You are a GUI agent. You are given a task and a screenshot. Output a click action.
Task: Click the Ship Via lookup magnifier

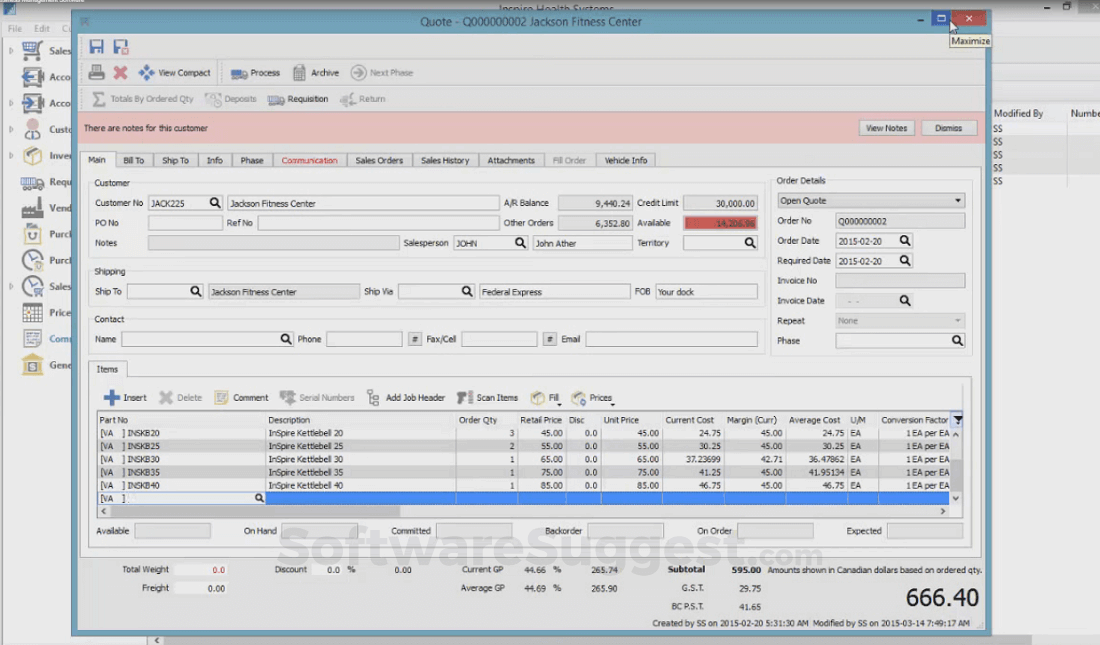click(x=467, y=291)
